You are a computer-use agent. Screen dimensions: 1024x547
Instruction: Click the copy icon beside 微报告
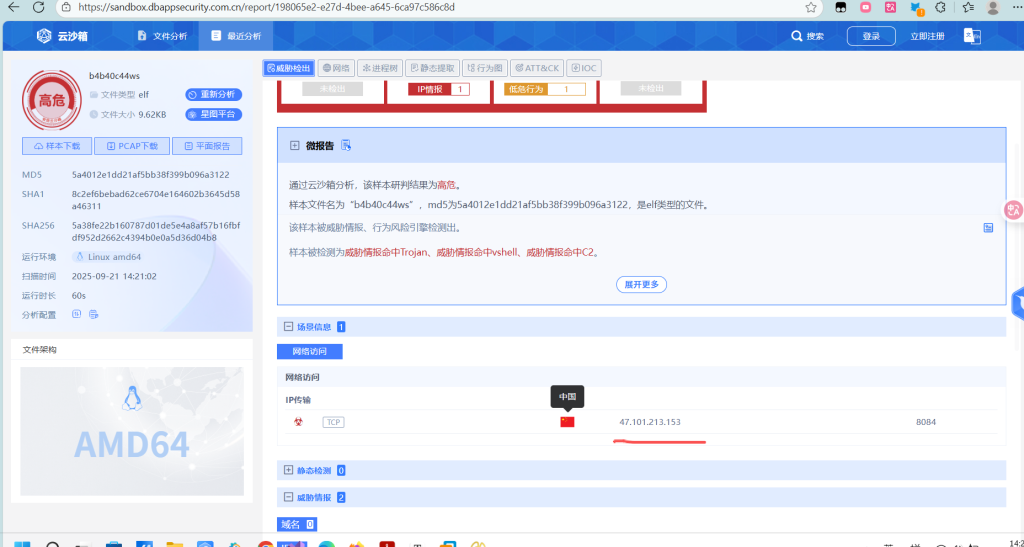pos(346,145)
